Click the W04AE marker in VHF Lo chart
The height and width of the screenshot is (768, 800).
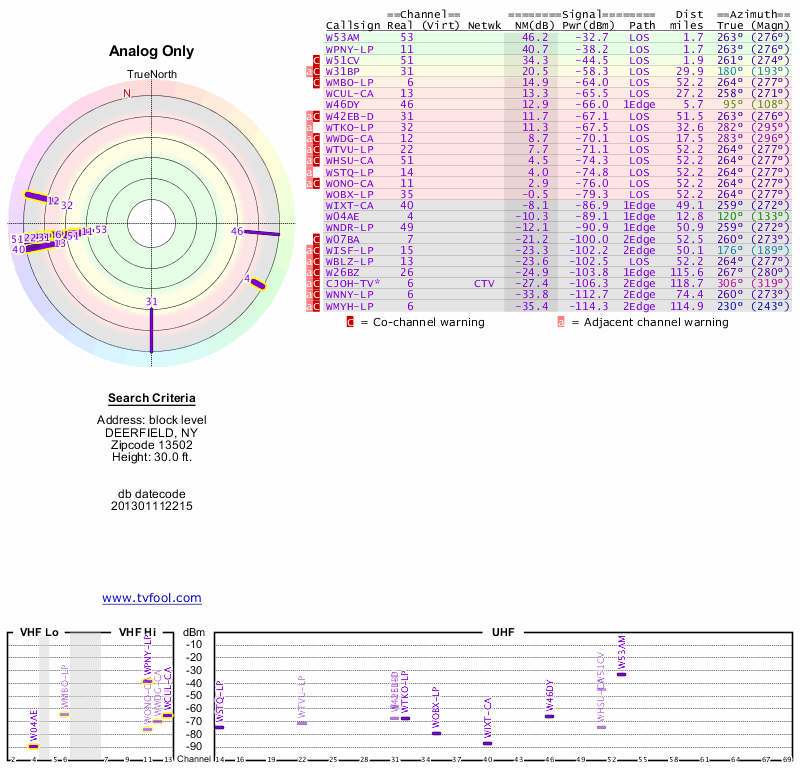coord(34,746)
